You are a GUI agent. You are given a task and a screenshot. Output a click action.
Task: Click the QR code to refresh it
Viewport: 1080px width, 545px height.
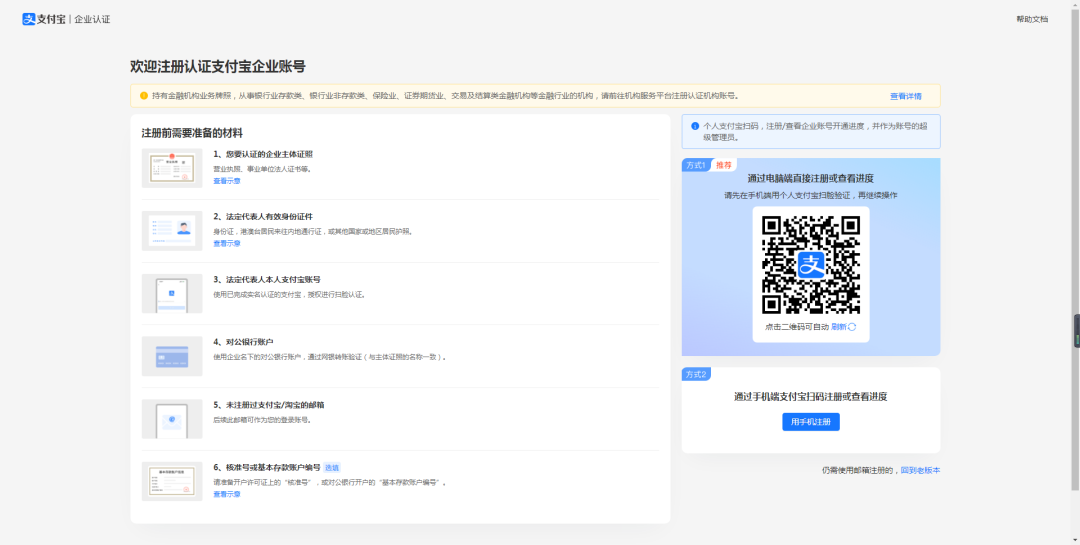(x=811, y=265)
